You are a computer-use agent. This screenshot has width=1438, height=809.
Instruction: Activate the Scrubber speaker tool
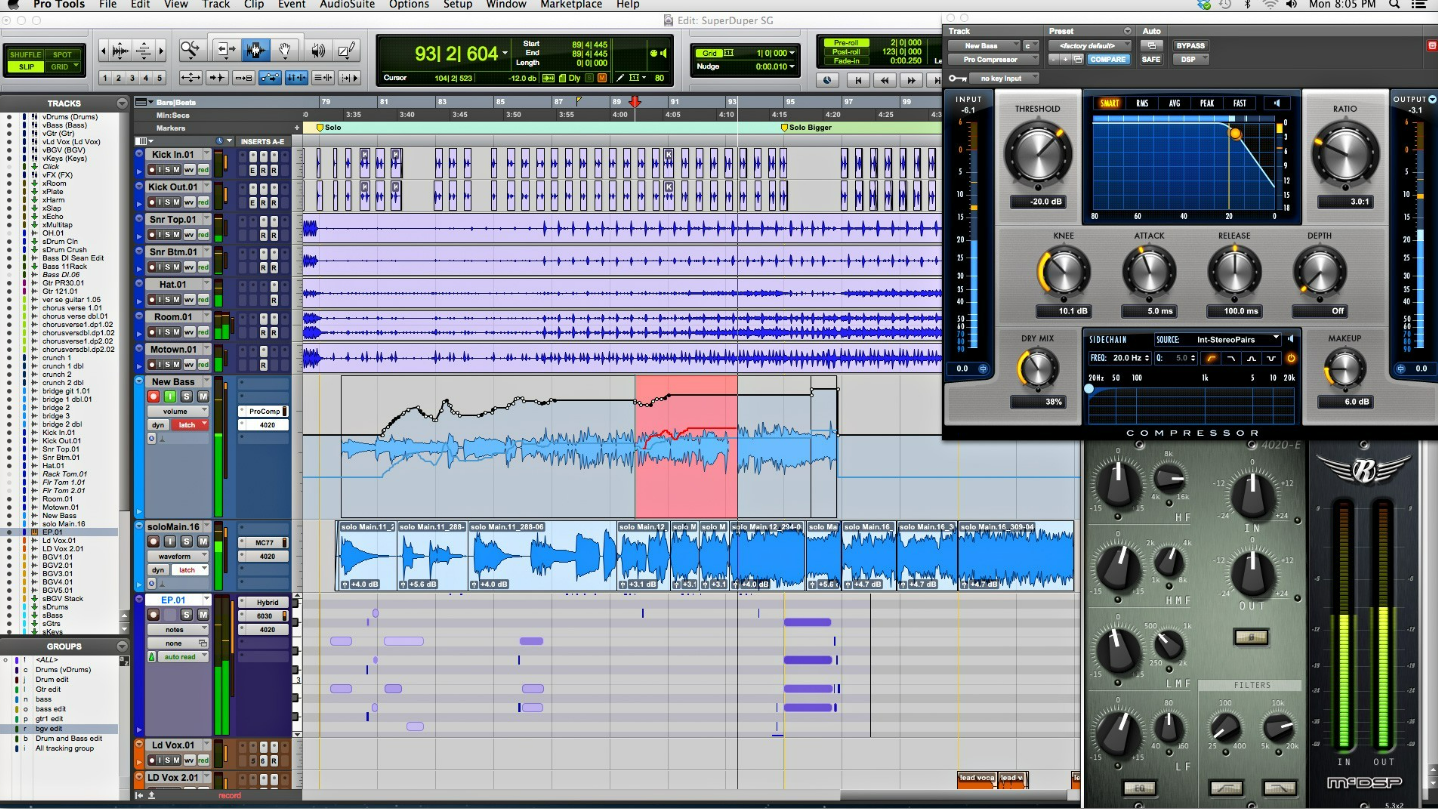click(319, 50)
